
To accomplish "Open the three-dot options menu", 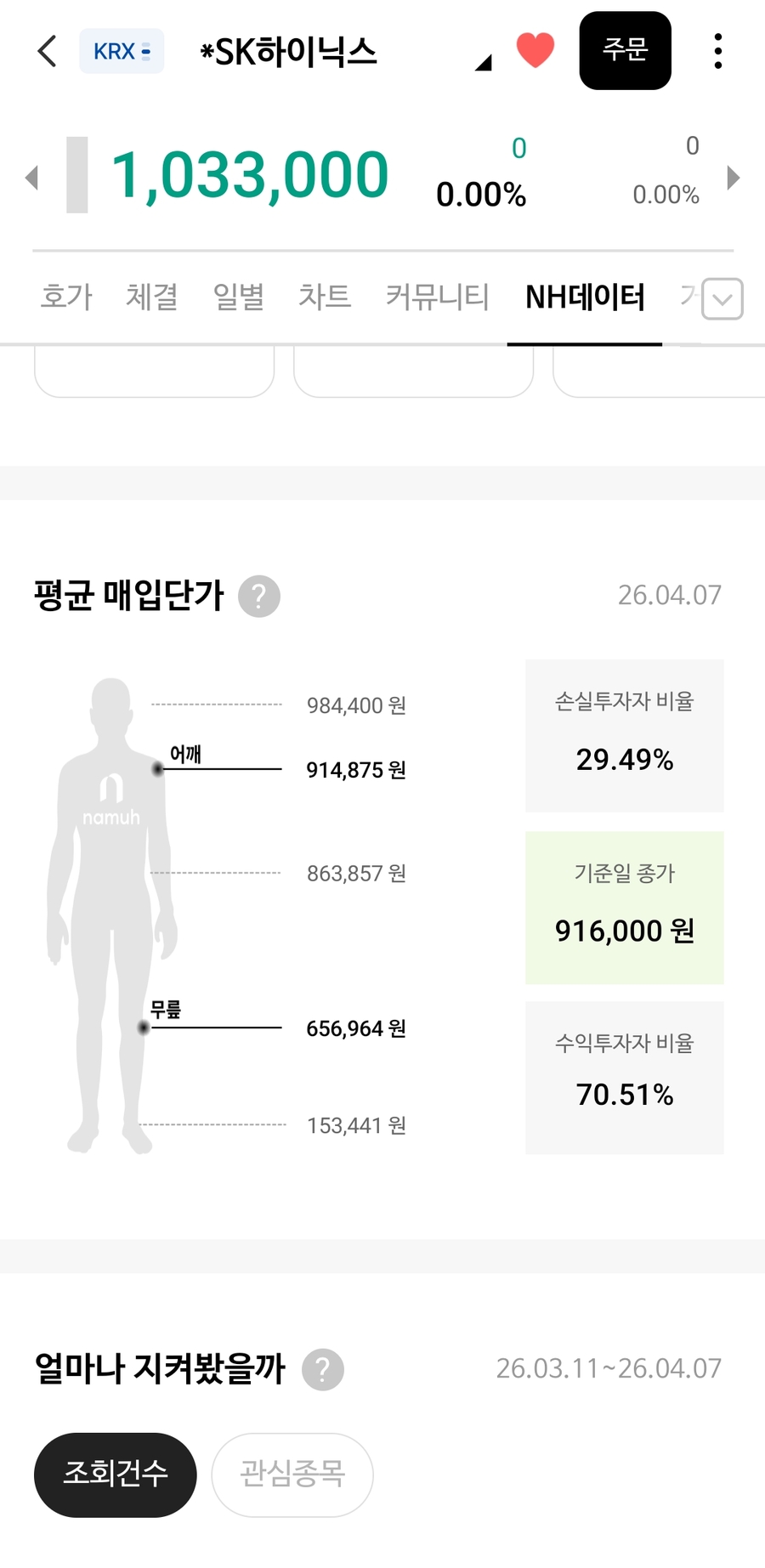I will click(x=718, y=51).
